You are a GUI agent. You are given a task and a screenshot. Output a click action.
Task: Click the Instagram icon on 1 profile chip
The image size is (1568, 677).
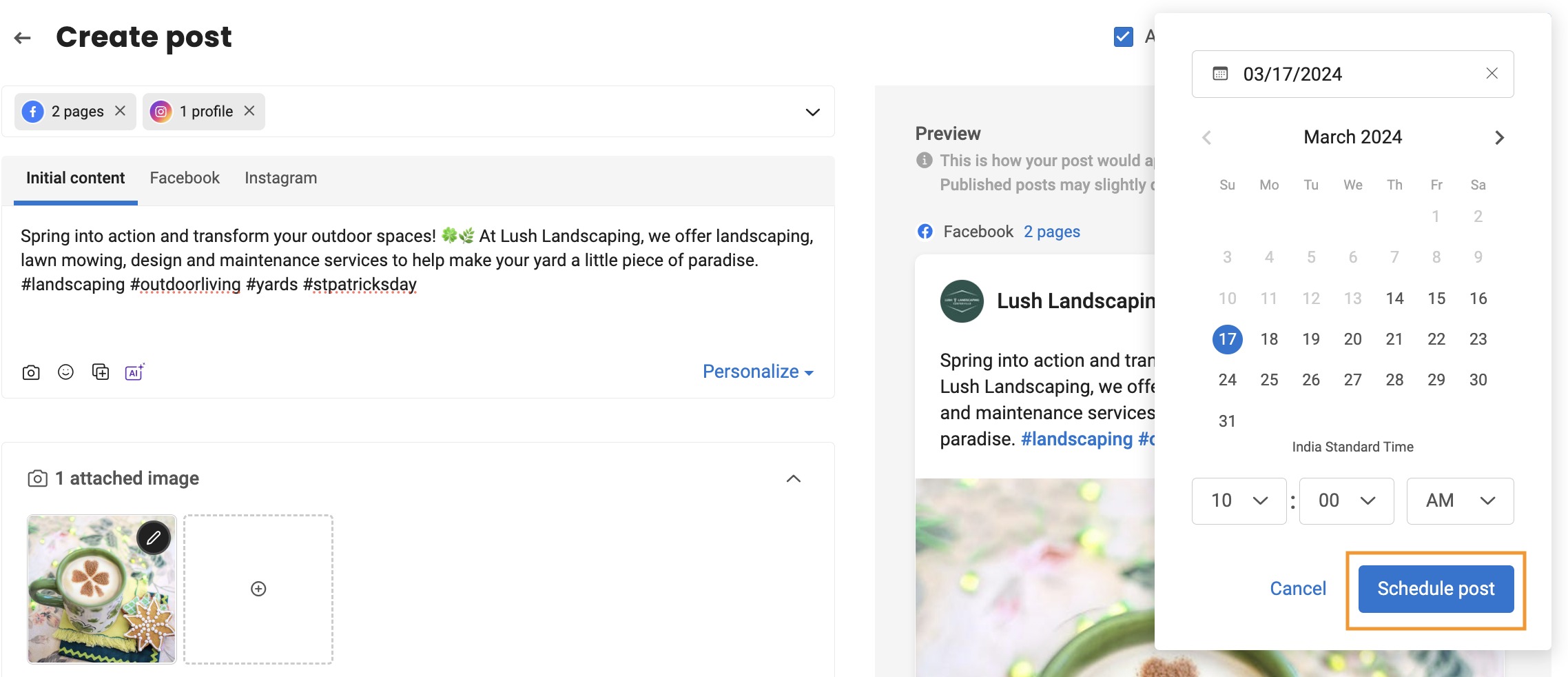(x=161, y=111)
